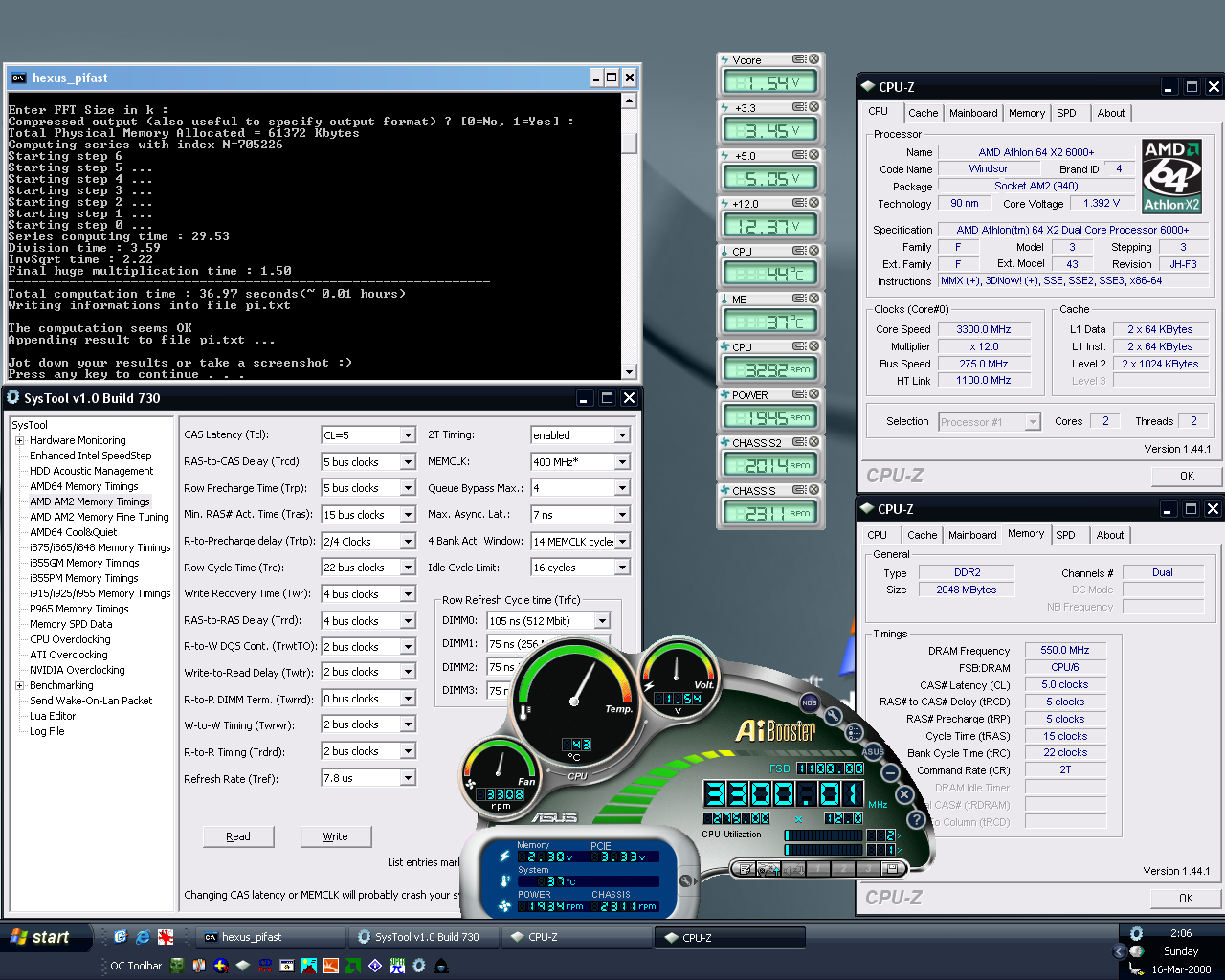Expand AI Booster side panel wrench arrow

pos(690,880)
